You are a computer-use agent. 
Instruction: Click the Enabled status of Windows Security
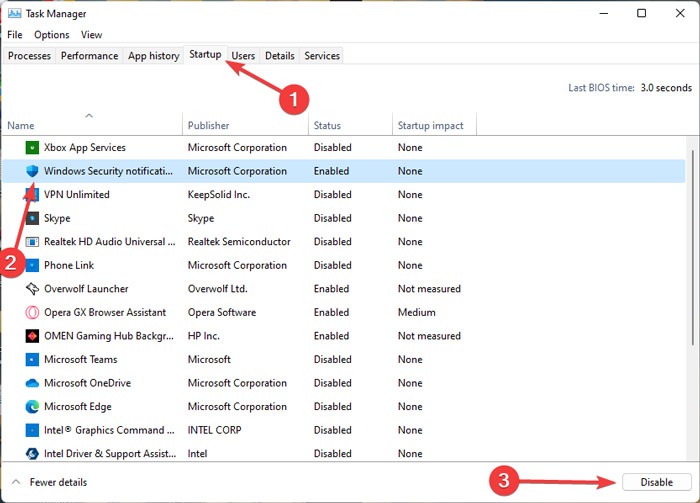click(331, 171)
